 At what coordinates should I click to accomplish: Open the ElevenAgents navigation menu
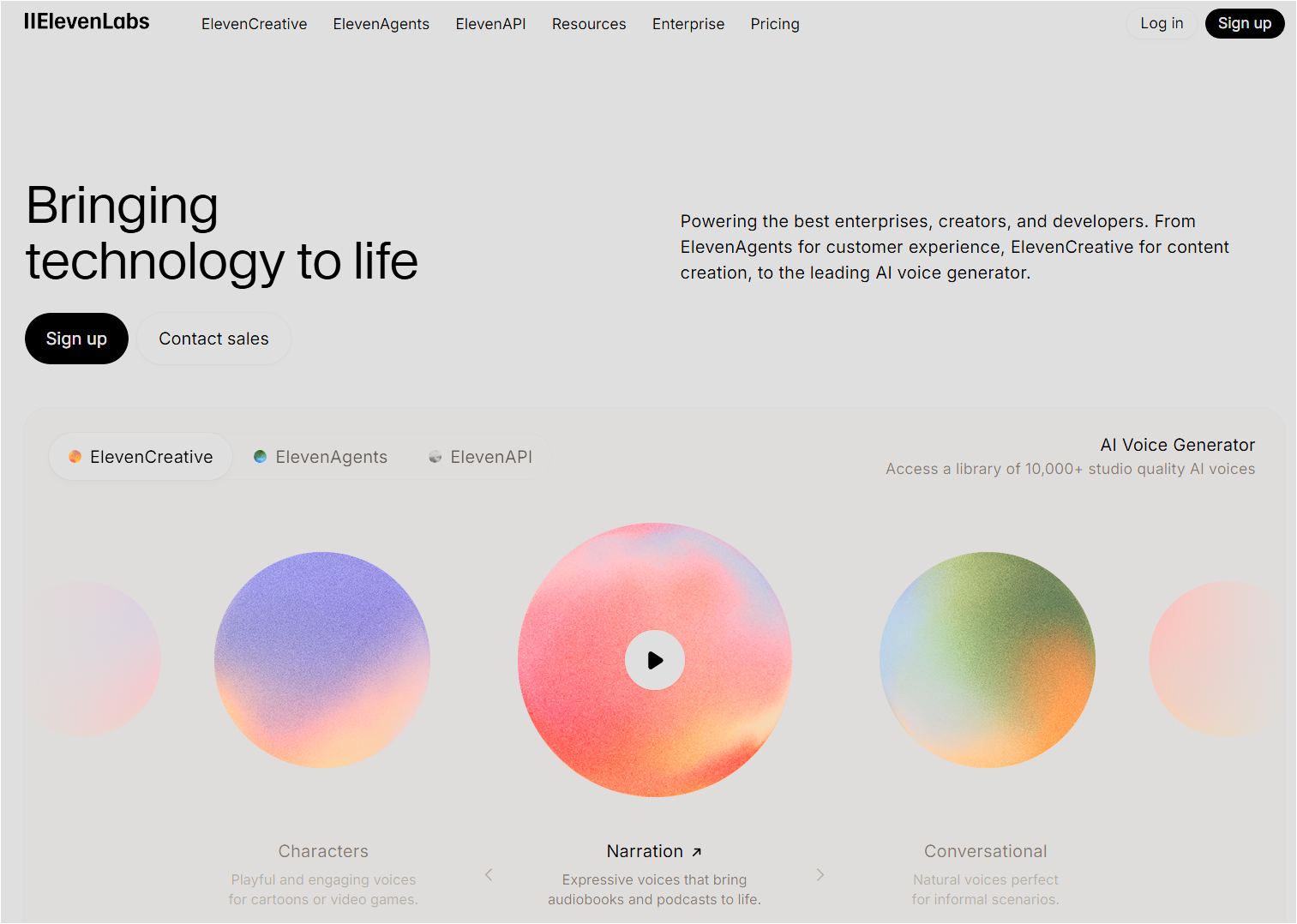381,24
